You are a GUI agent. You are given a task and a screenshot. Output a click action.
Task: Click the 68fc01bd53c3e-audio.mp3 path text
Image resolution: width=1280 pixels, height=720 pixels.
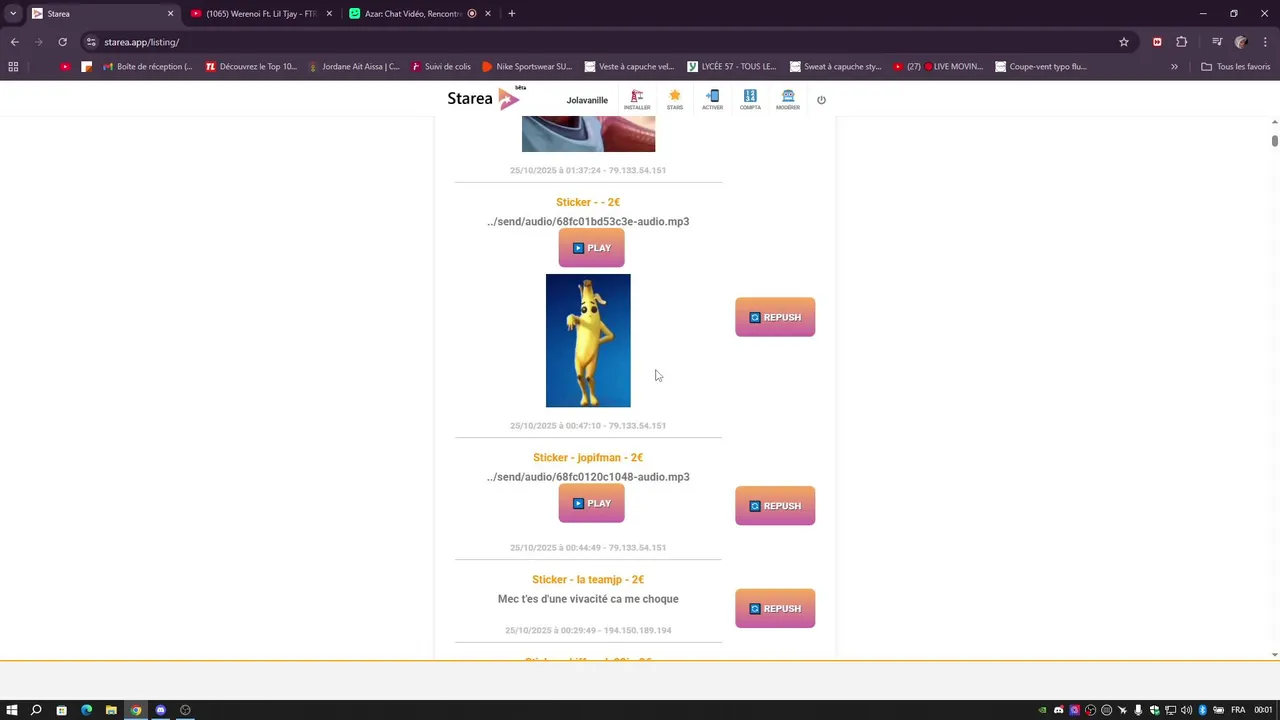click(588, 222)
